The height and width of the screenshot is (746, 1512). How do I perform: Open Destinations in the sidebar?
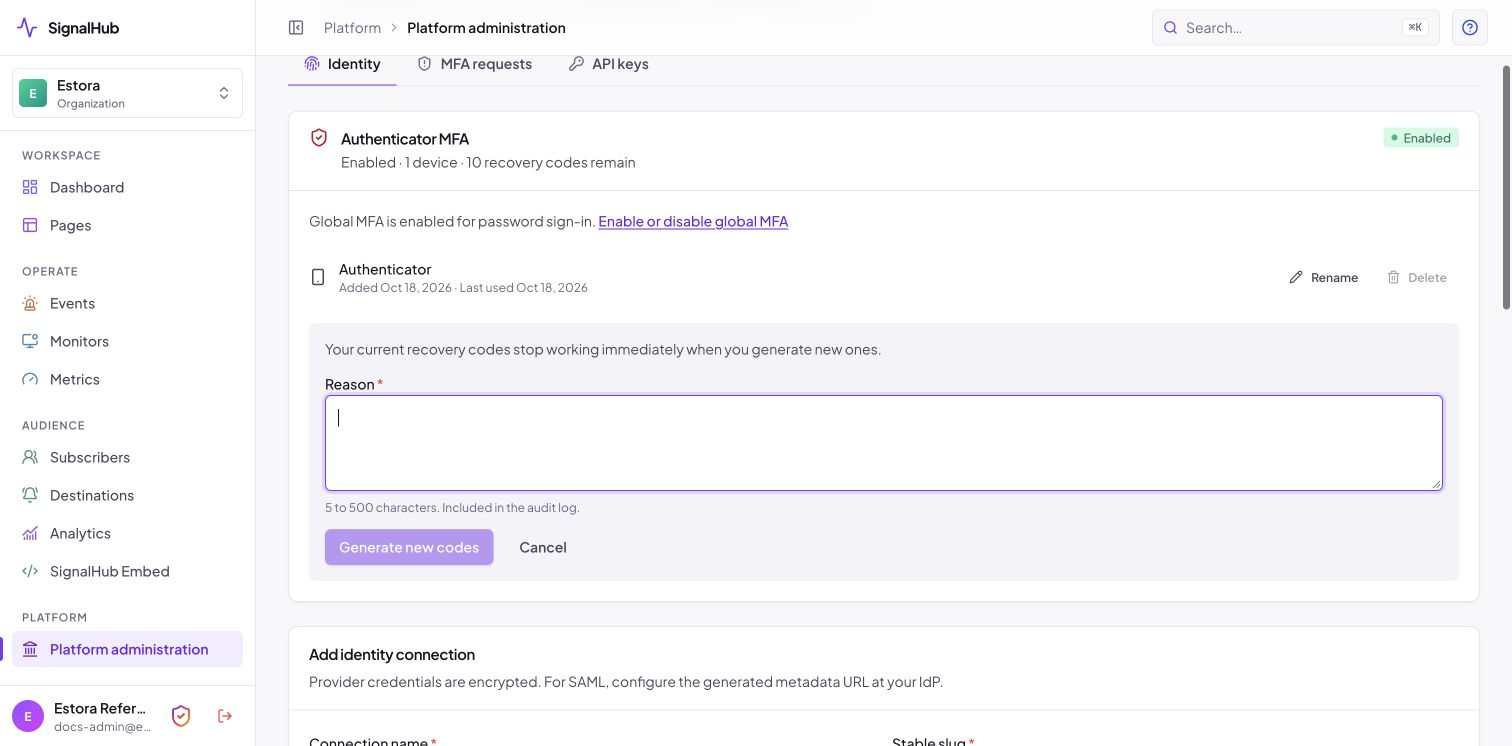pos(127,495)
